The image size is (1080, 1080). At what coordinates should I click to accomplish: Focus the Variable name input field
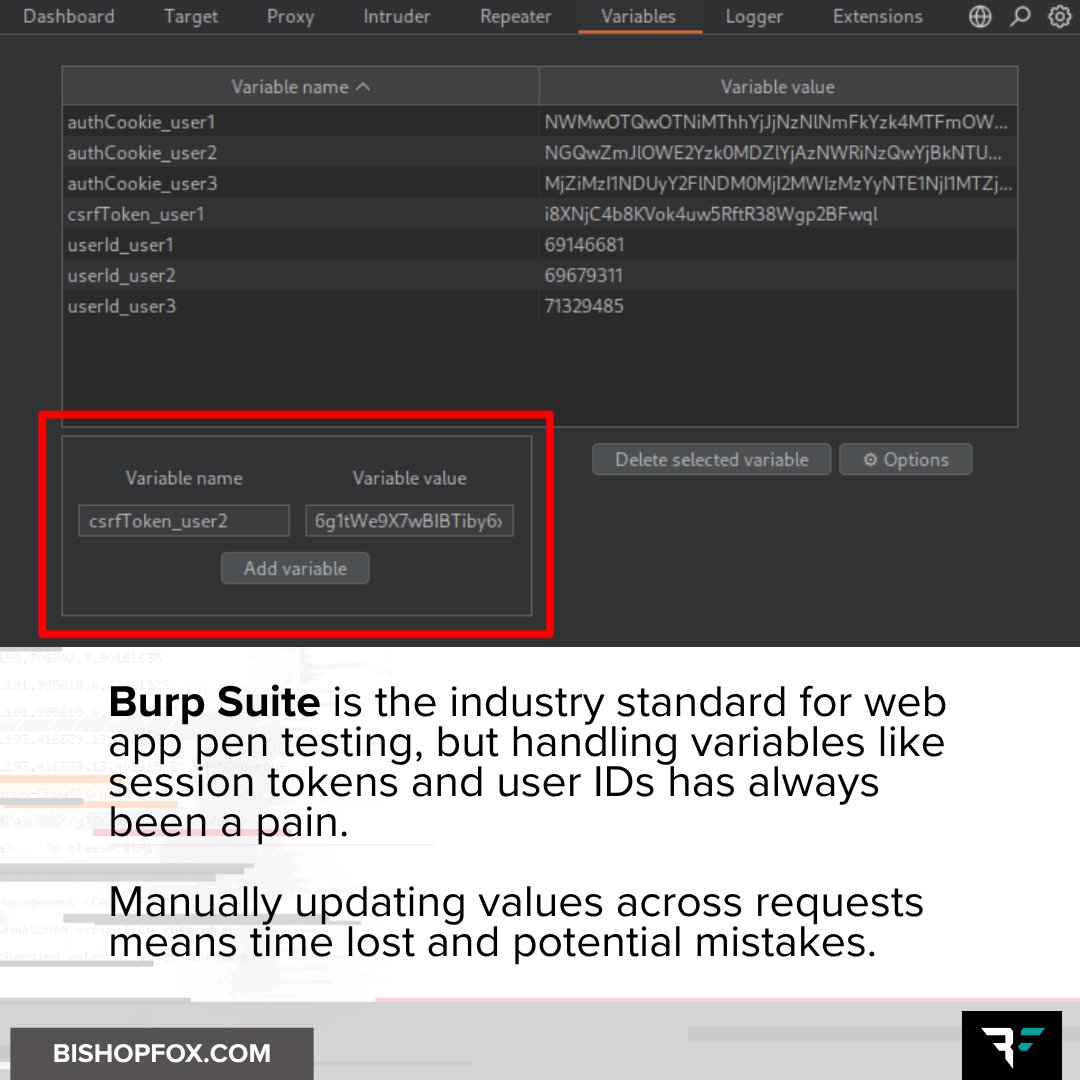point(184,521)
